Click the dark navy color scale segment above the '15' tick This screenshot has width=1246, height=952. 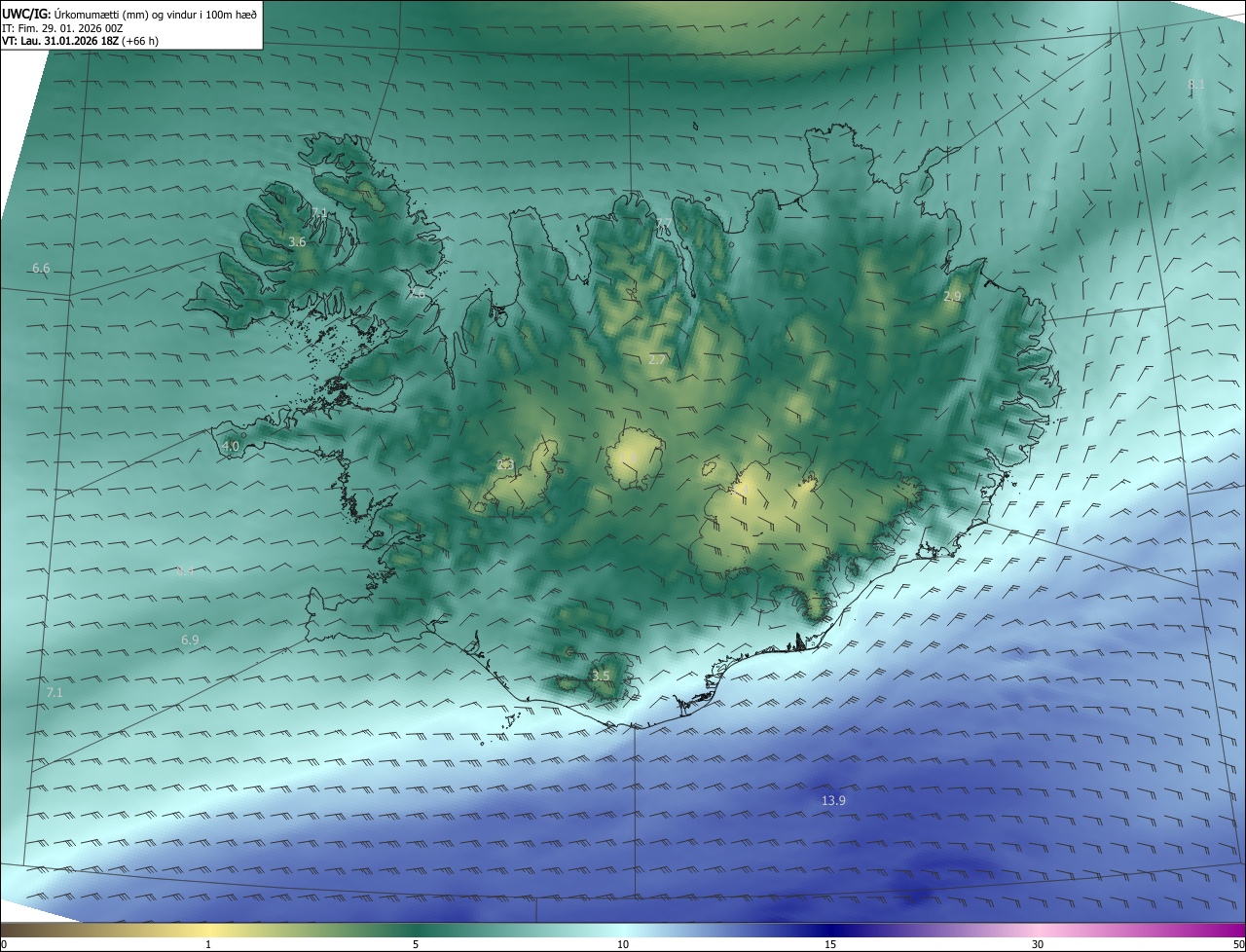coord(830,930)
